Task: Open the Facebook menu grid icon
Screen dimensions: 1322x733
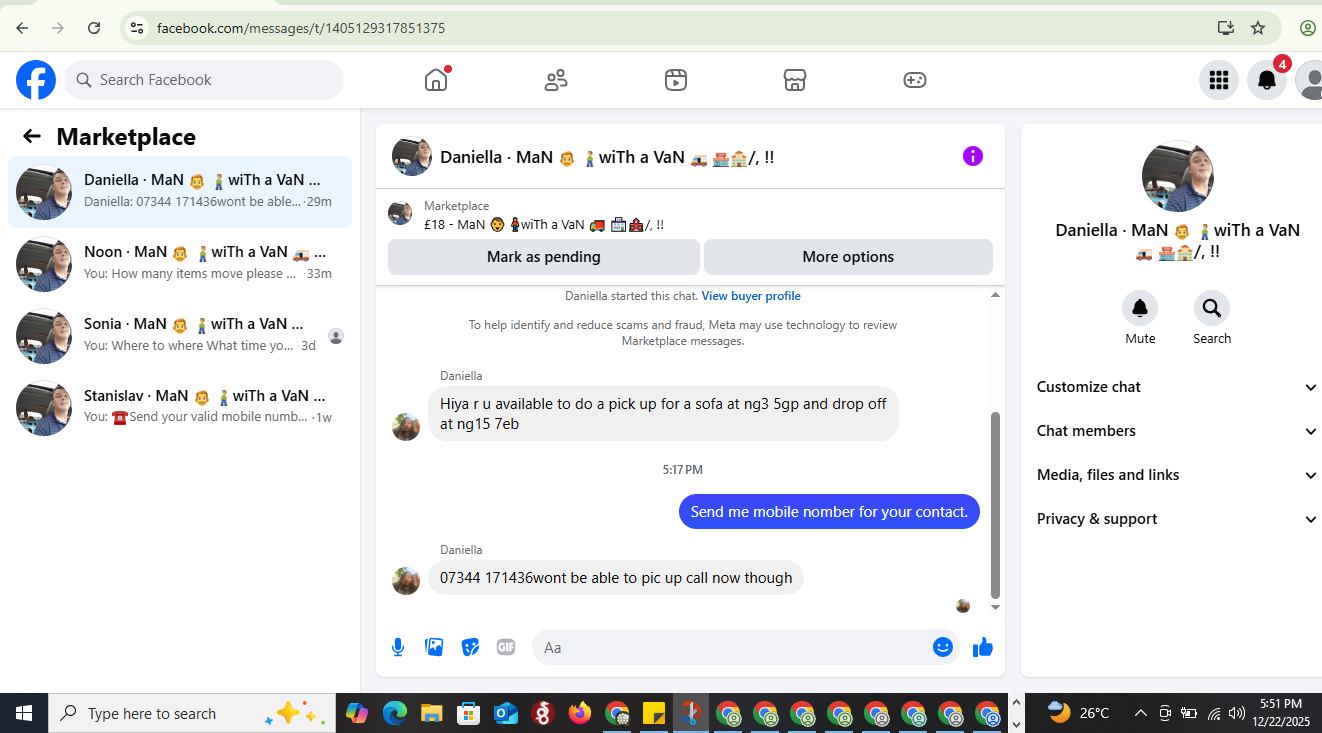Action: (x=1218, y=80)
